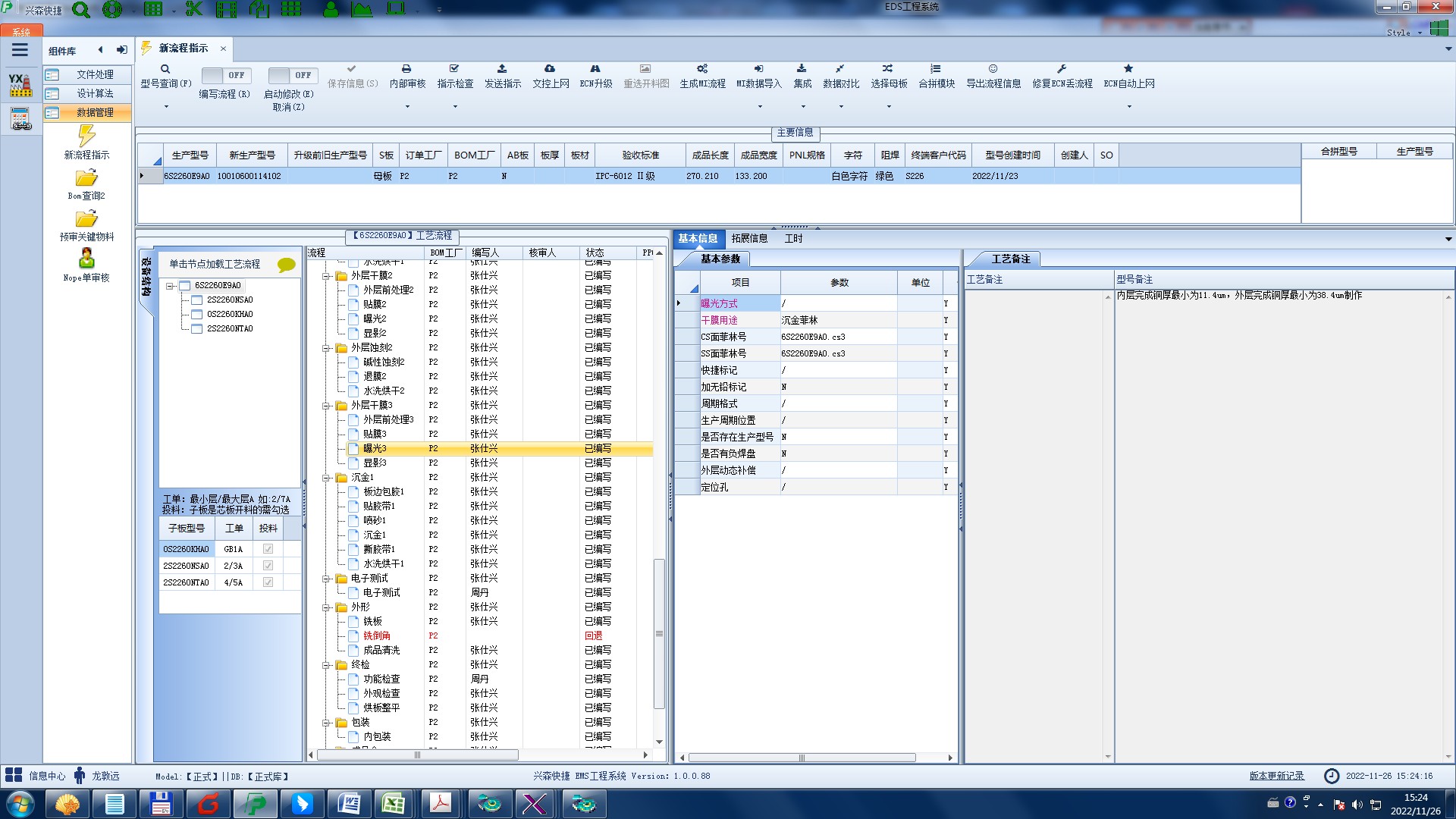Open the 版本更新记录 link
This screenshot has height=819, width=1456.
click(x=1276, y=776)
